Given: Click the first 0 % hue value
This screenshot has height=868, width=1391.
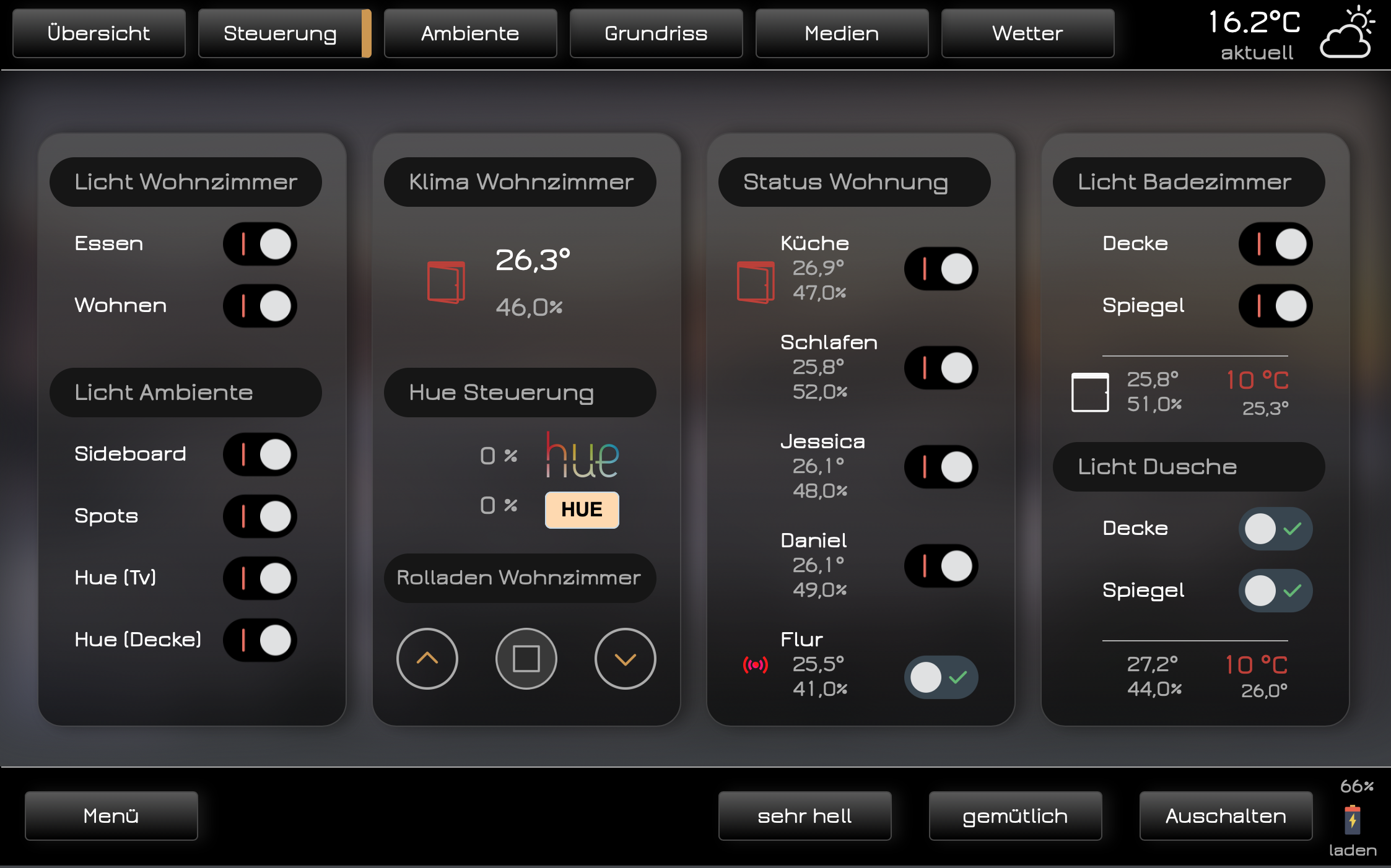Looking at the screenshot, I should (499, 456).
